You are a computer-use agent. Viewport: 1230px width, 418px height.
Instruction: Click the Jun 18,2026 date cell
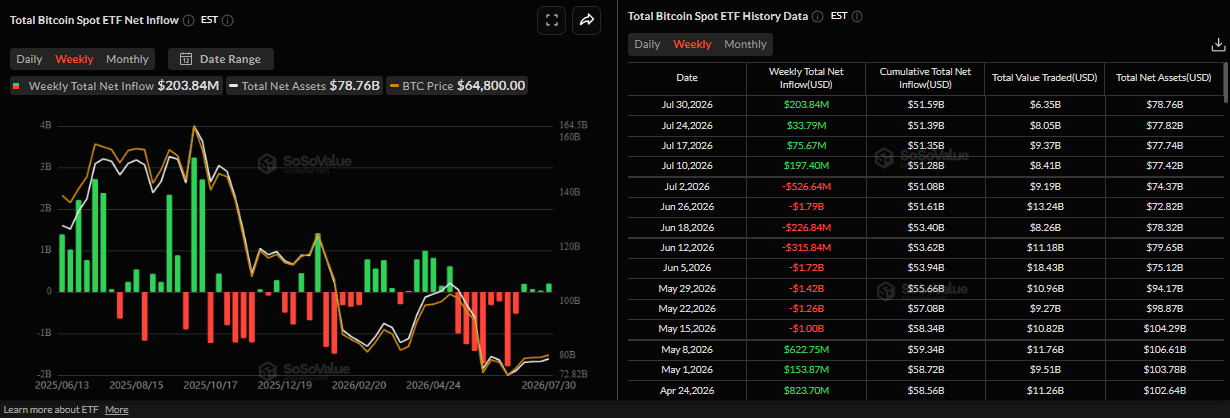coord(687,226)
